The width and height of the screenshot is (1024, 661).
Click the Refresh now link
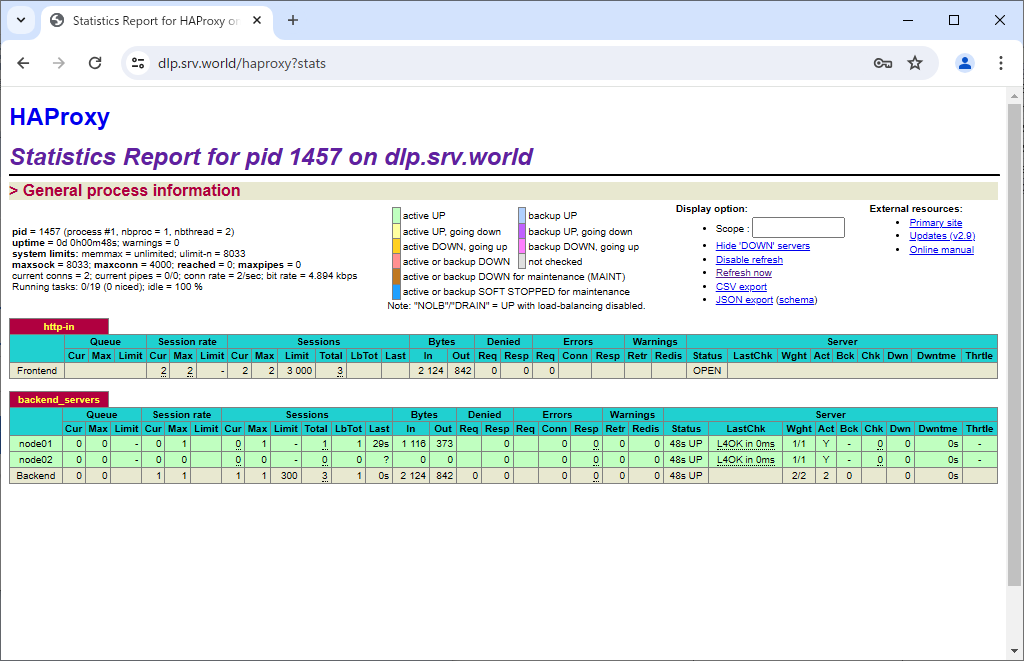click(743, 273)
